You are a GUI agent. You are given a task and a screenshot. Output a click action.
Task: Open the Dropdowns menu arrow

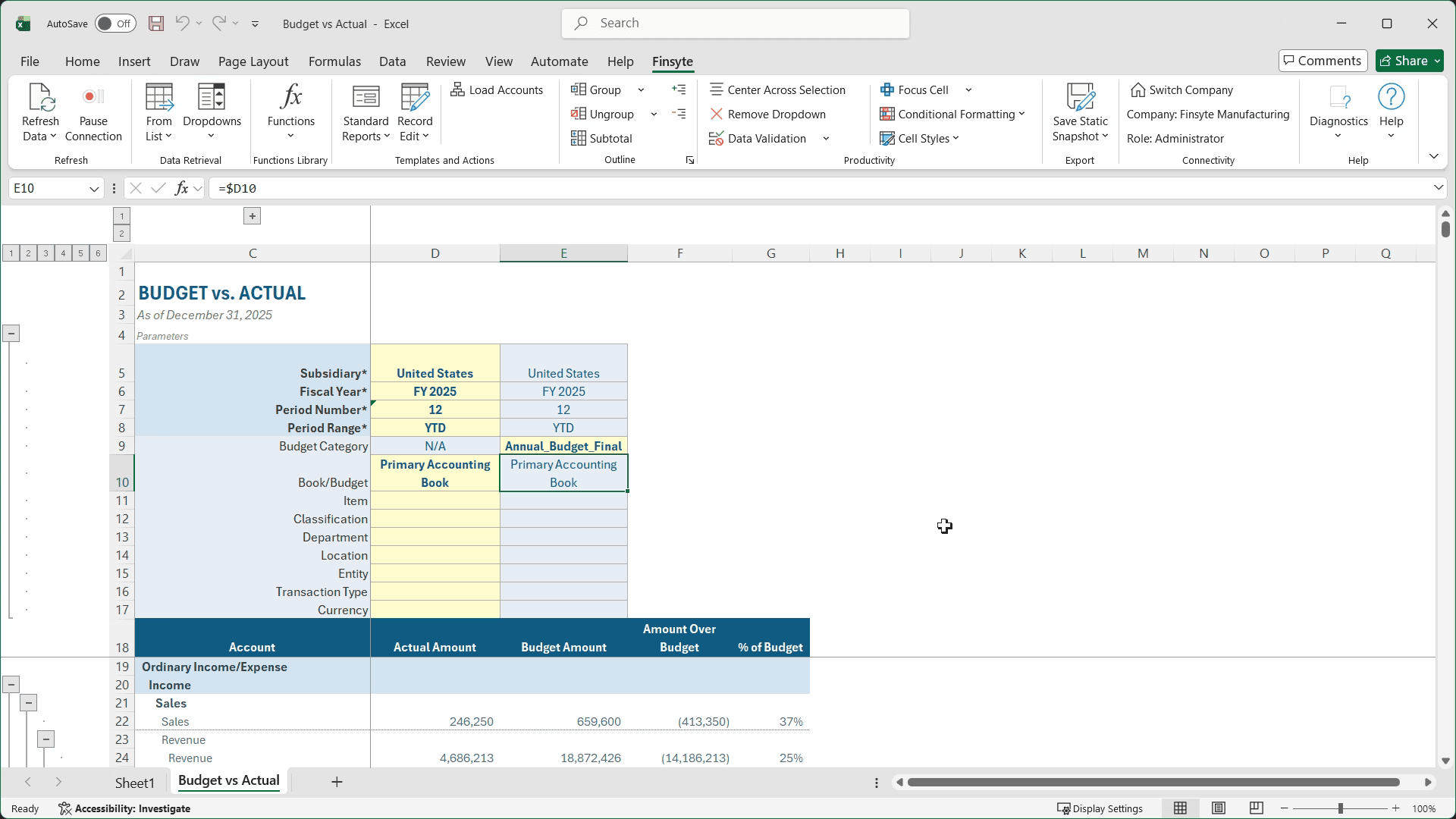click(211, 136)
